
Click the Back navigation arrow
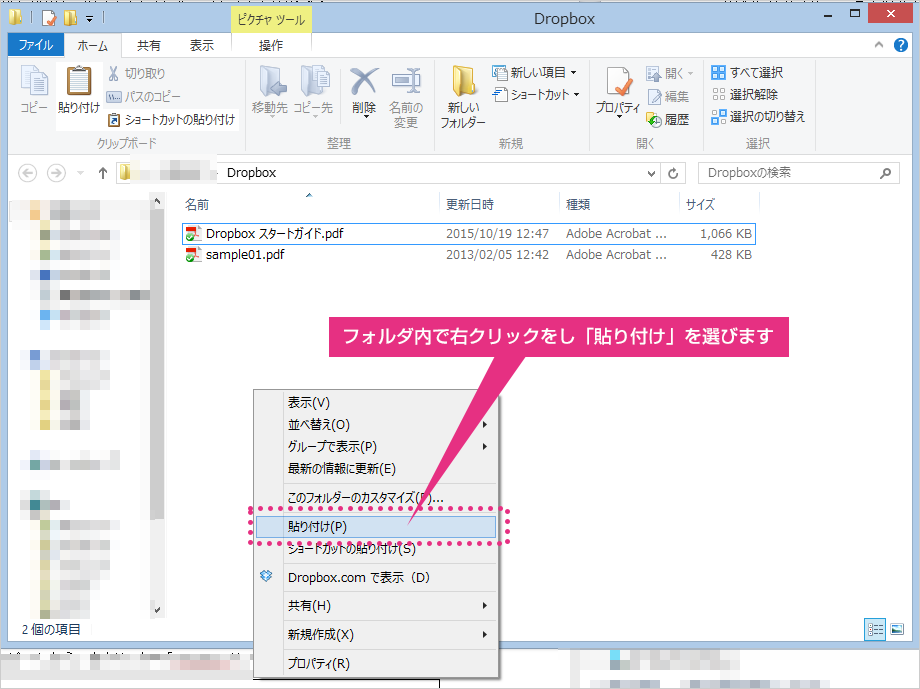point(28,173)
